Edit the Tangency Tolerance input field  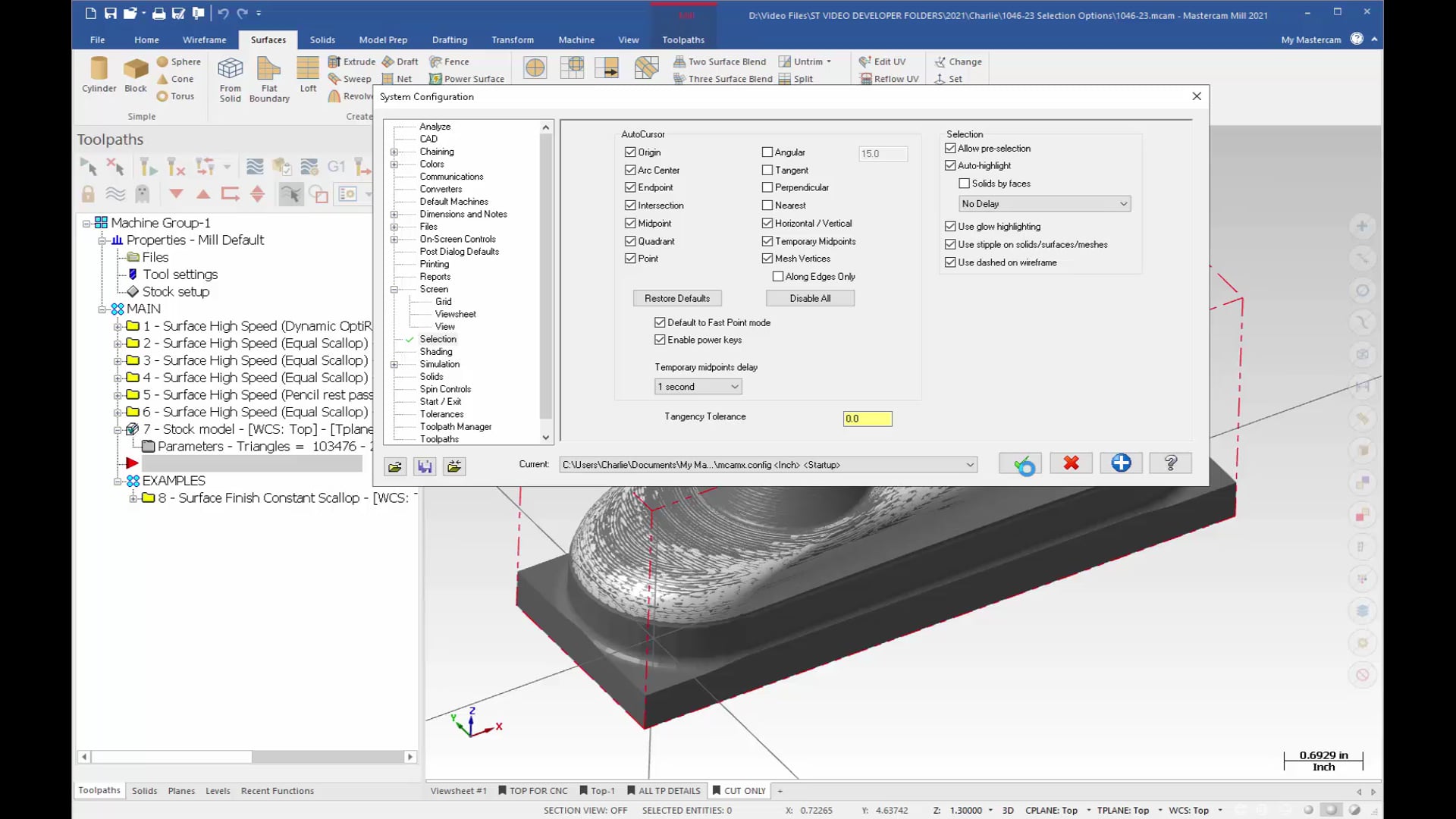click(x=866, y=418)
